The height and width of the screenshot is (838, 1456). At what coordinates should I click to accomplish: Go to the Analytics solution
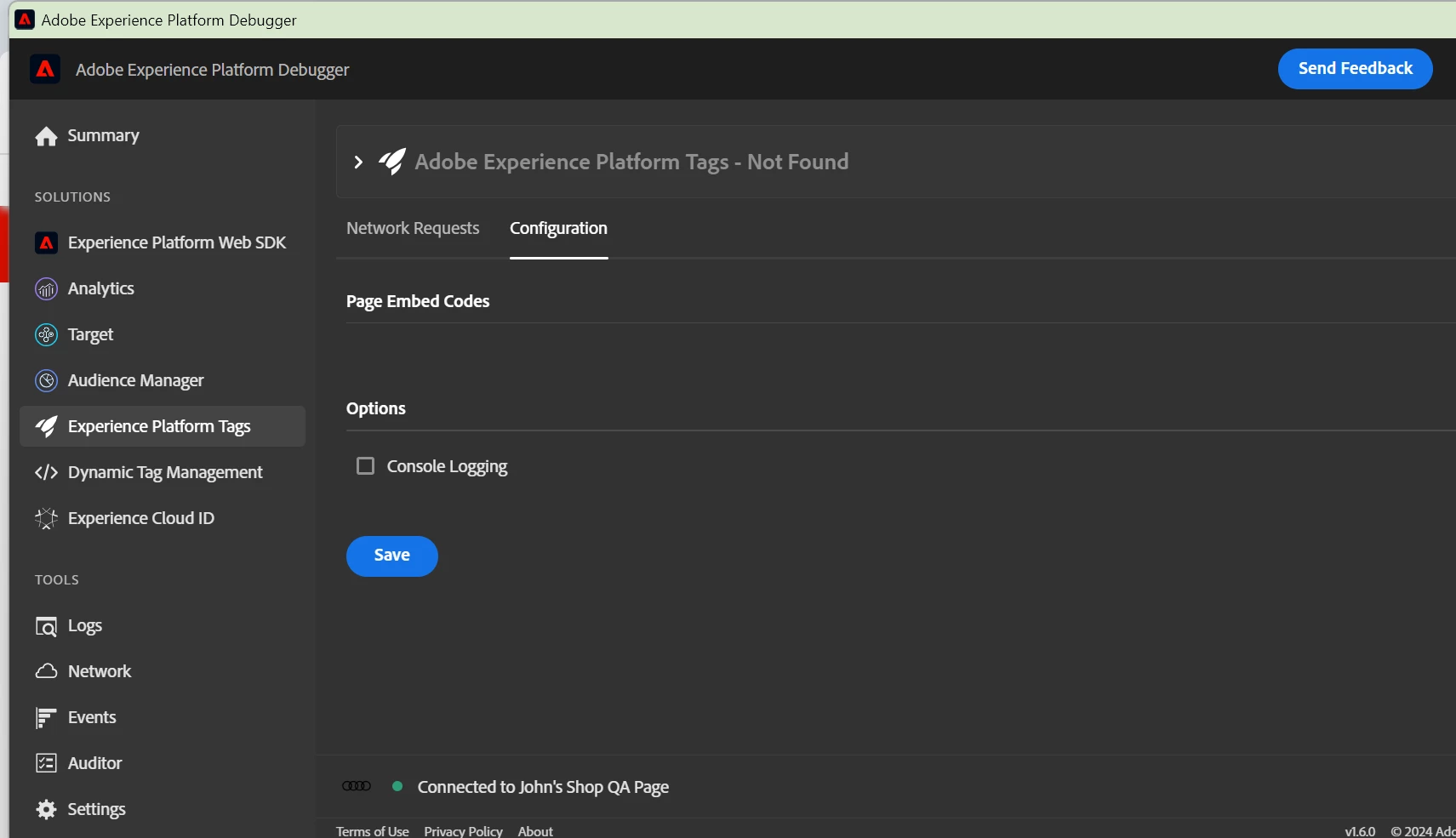(x=162, y=288)
